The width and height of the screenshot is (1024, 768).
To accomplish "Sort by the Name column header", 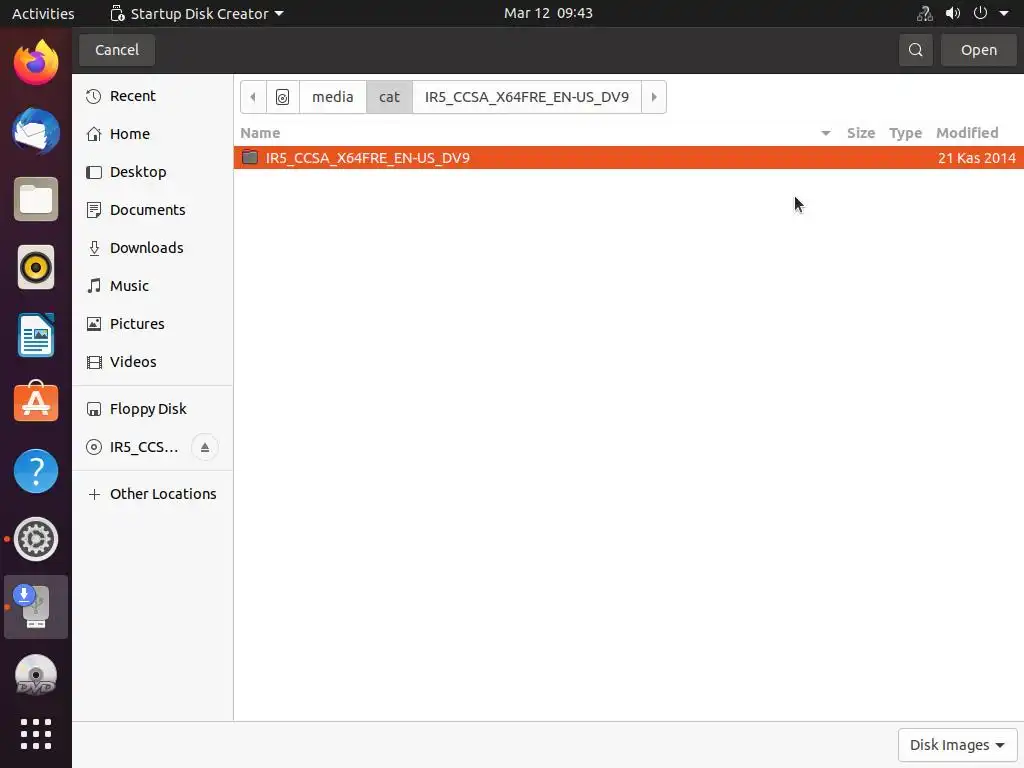I will [260, 133].
